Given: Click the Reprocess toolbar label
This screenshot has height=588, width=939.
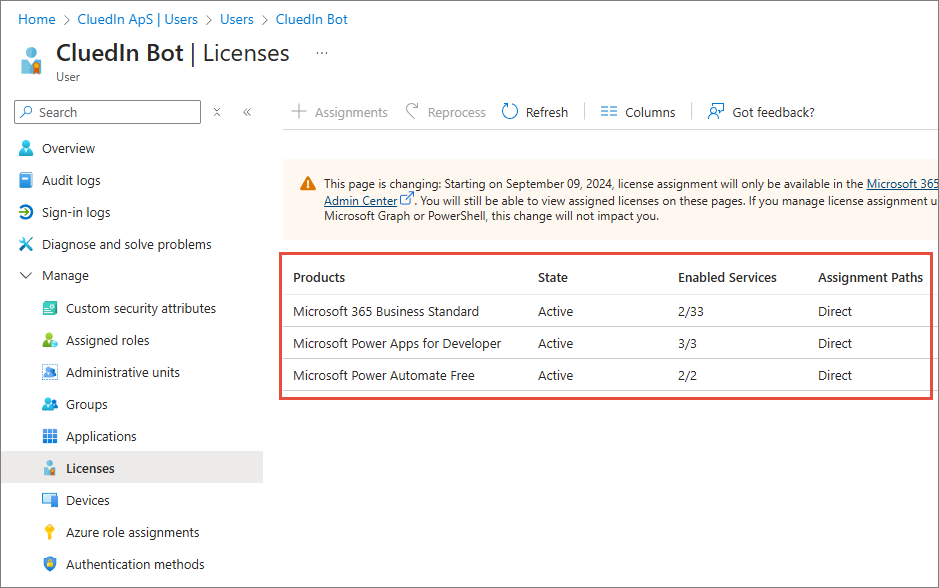Looking at the screenshot, I should click(x=456, y=112).
